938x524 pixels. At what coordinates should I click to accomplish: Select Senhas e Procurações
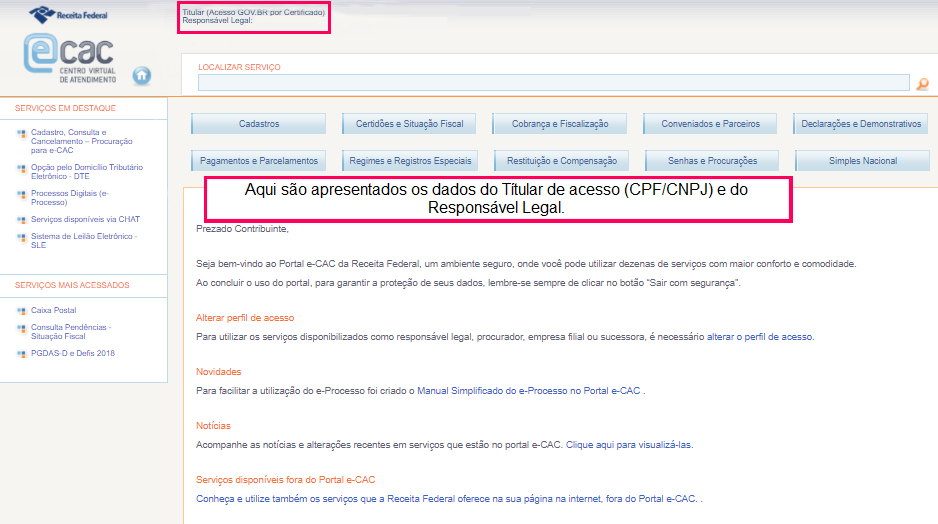[x=711, y=161]
